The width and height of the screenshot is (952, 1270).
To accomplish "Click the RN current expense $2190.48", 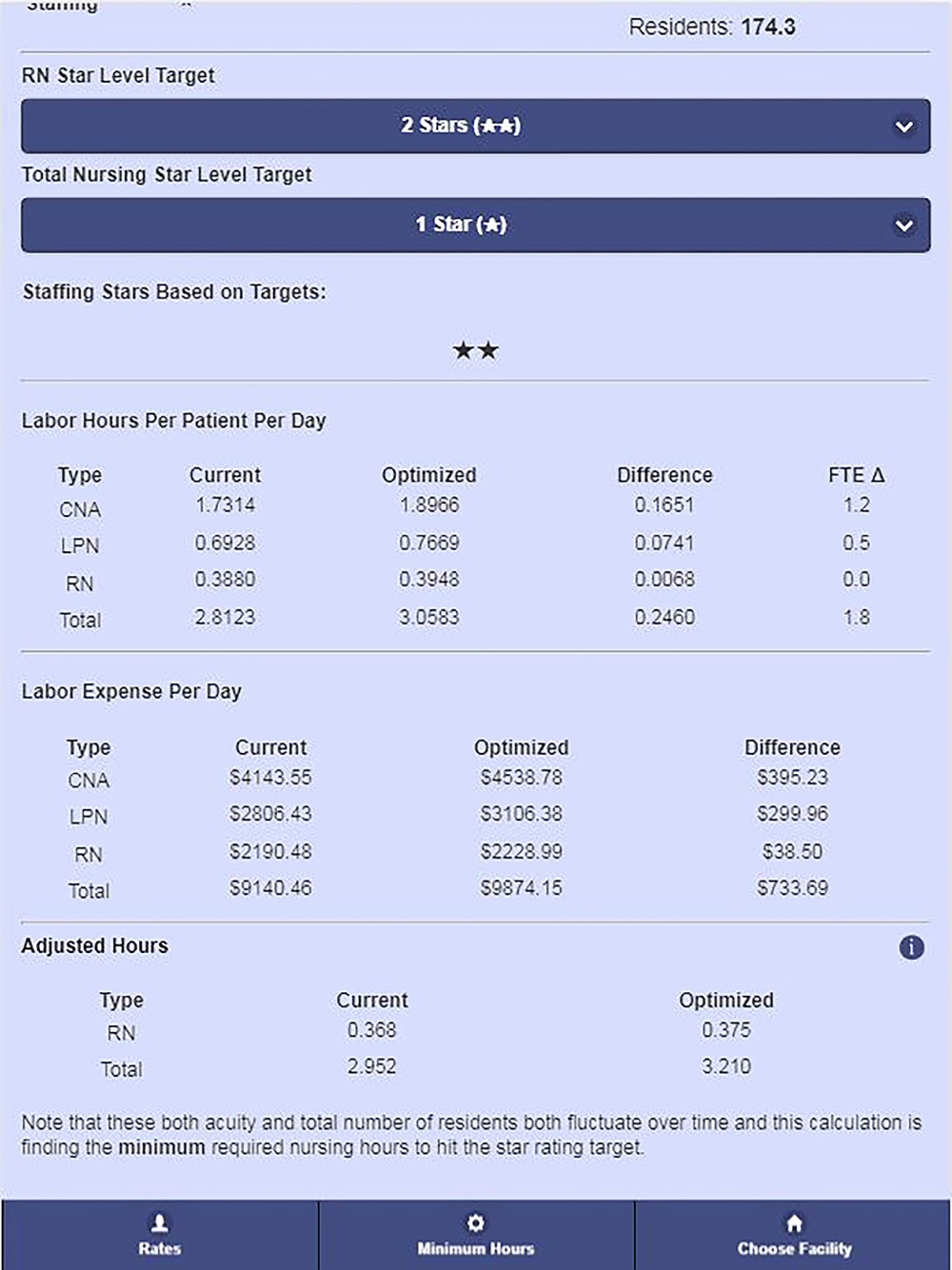I will tap(270, 852).
